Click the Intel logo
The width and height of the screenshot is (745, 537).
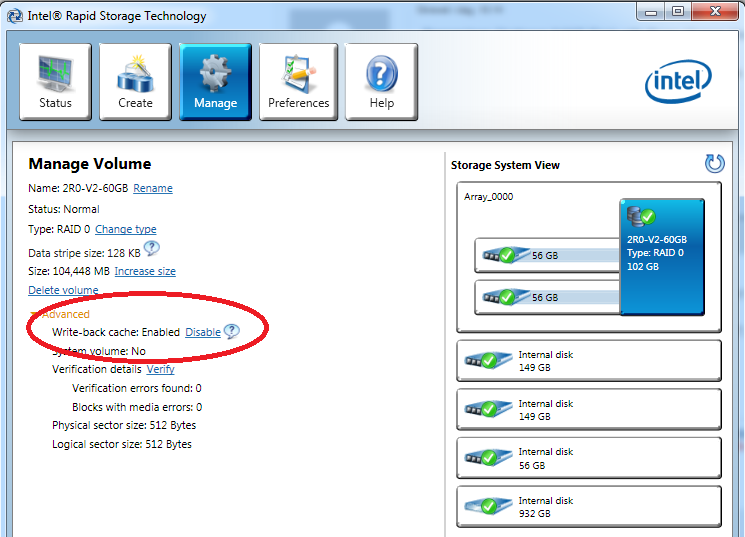pos(678,81)
